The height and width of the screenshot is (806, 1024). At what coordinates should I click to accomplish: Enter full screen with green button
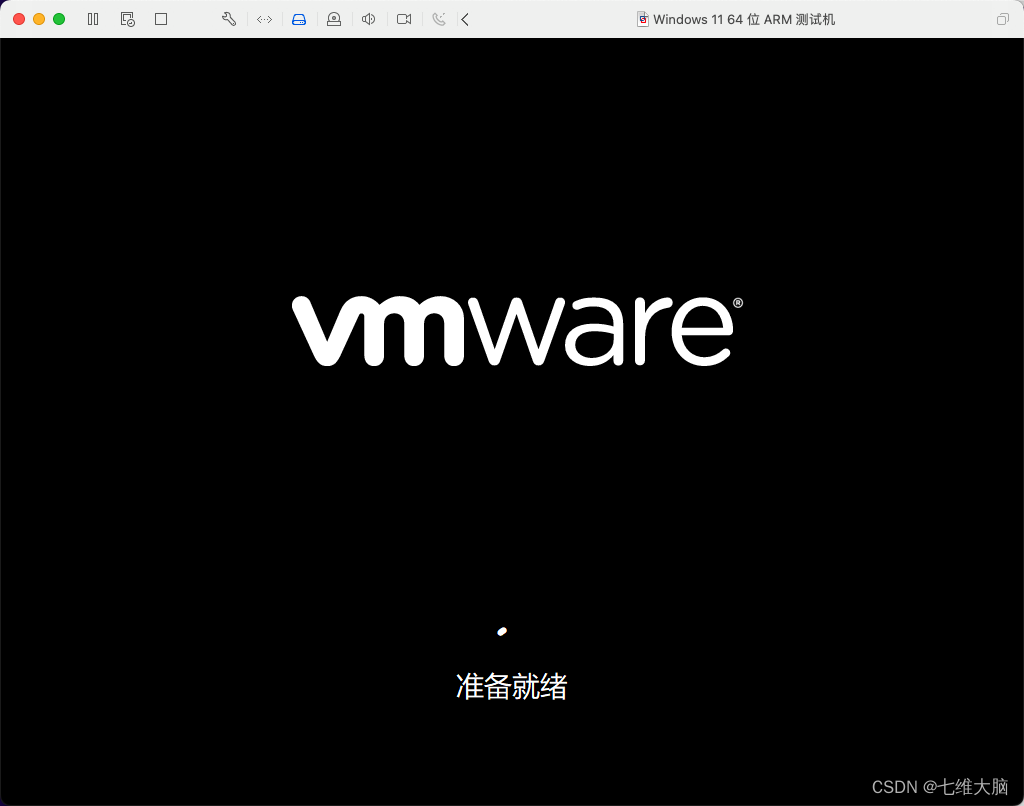[x=59, y=19]
